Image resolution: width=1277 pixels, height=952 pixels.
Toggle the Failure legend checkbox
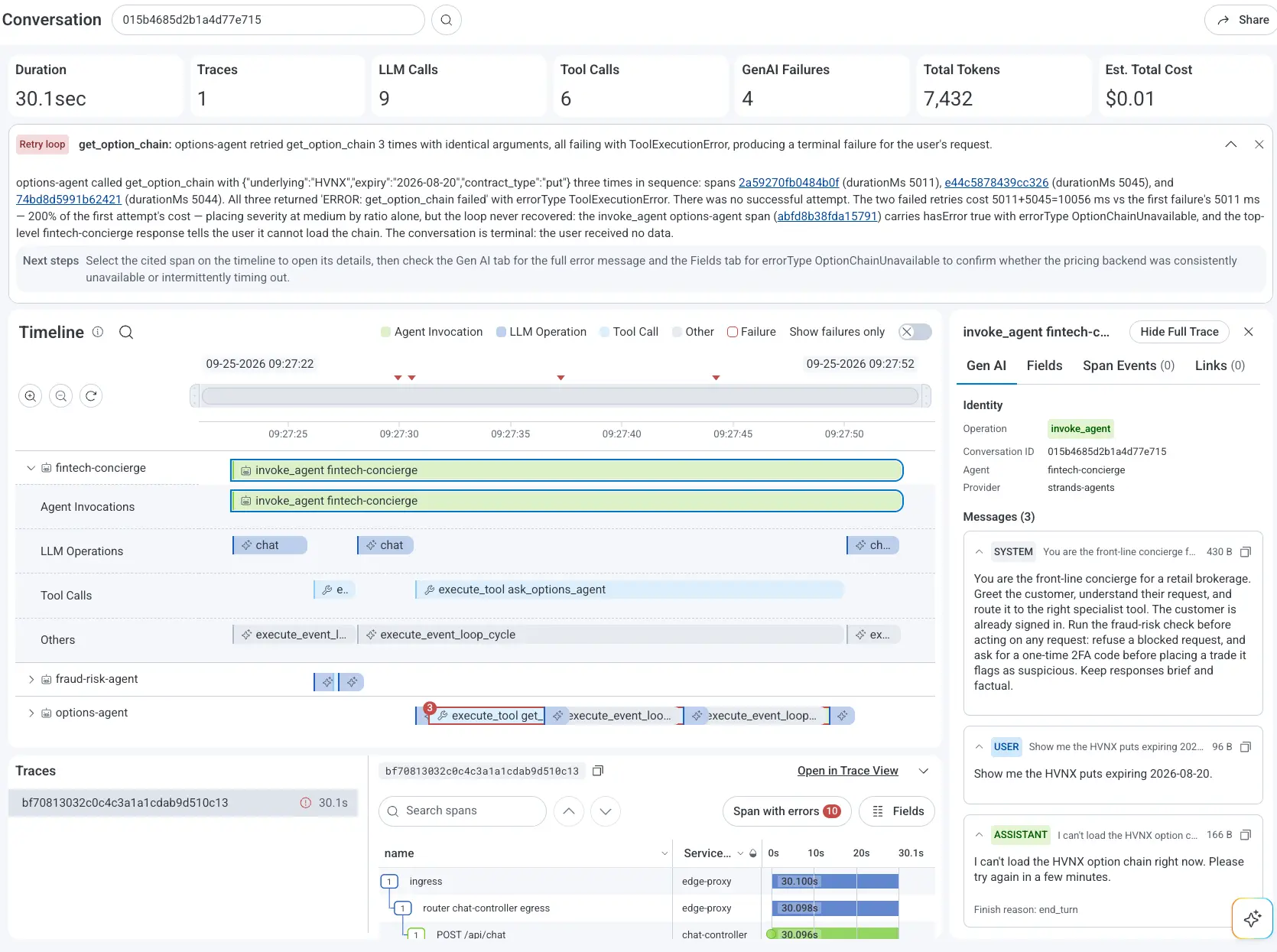point(751,332)
